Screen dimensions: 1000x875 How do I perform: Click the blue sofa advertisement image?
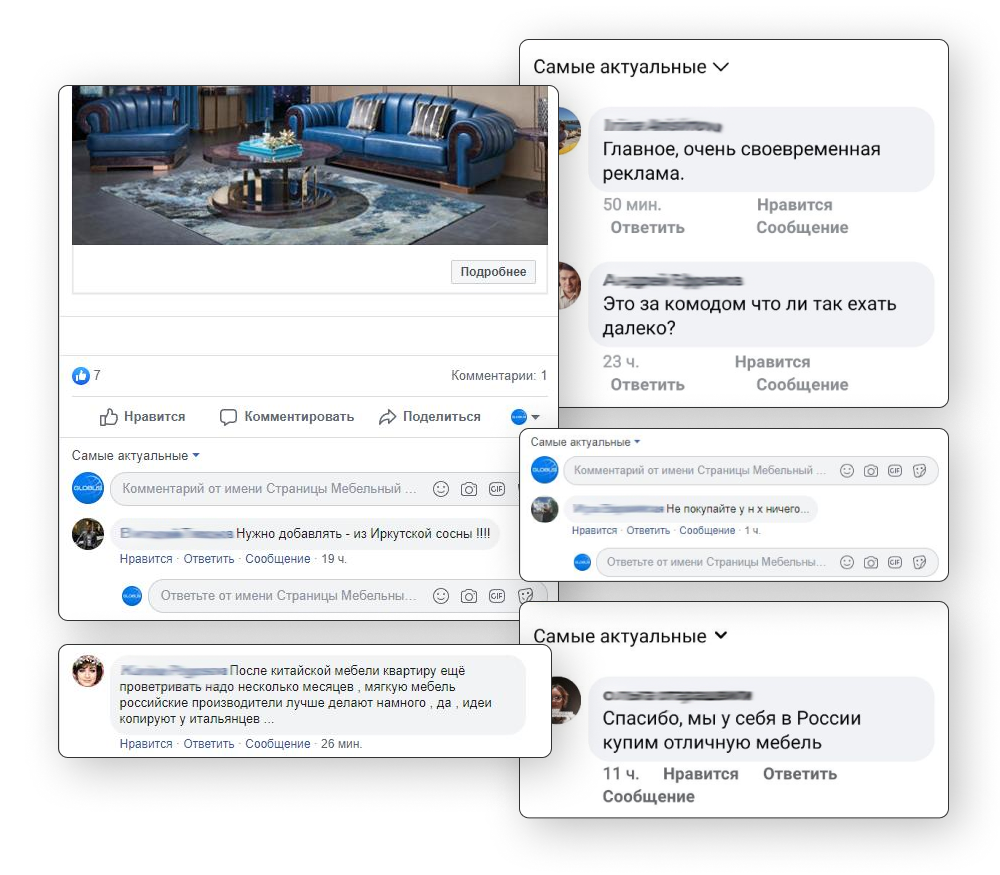pyautogui.click(x=310, y=165)
